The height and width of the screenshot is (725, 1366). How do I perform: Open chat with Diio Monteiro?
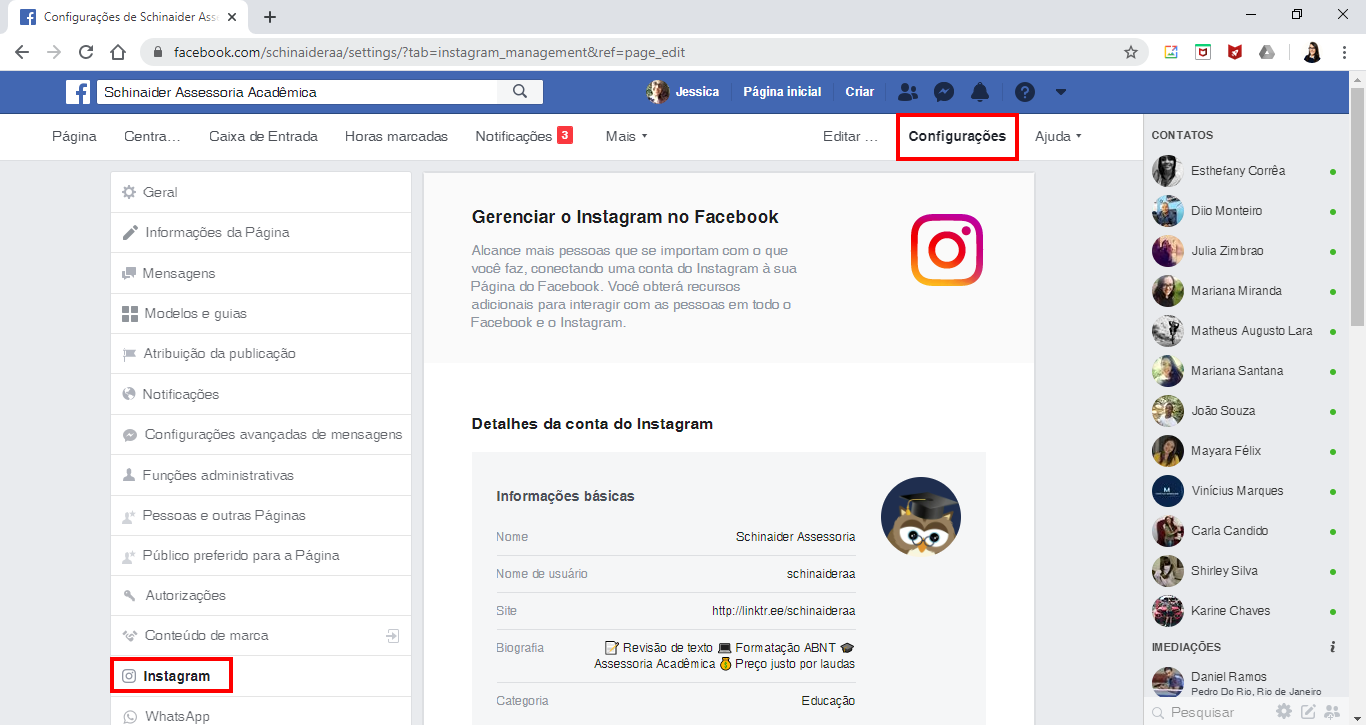pos(1245,211)
